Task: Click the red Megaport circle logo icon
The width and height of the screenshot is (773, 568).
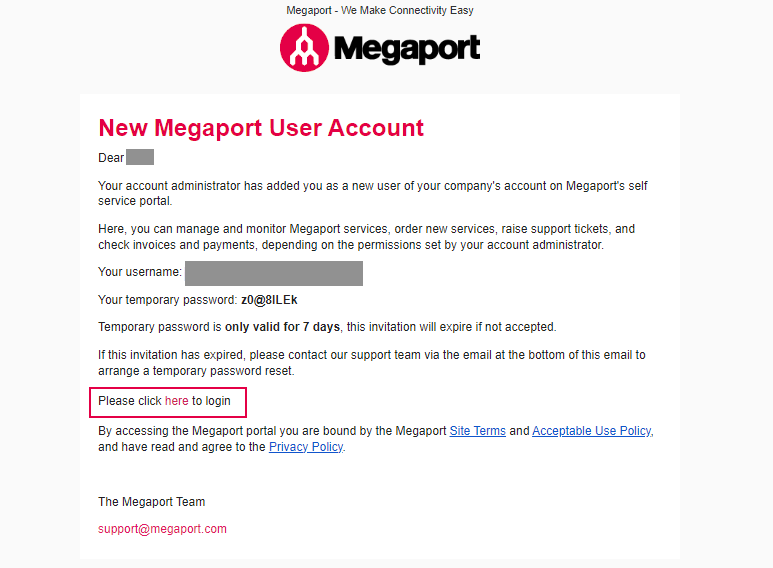Action: coord(304,48)
